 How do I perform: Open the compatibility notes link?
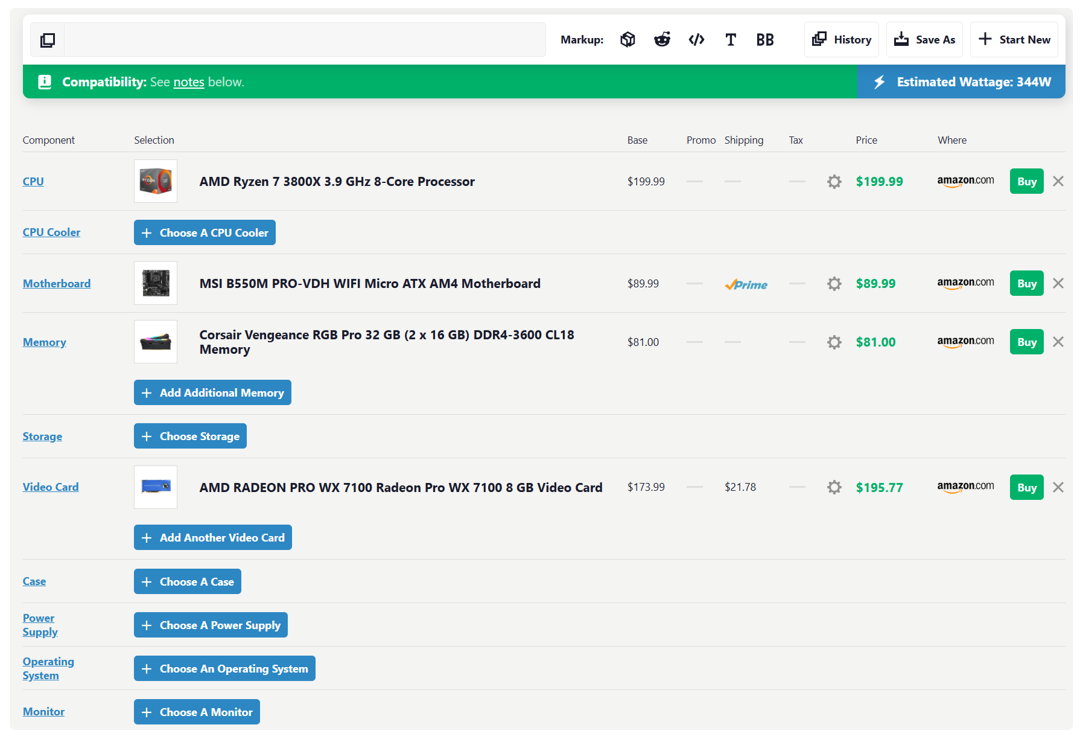click(x=189, y=82)
